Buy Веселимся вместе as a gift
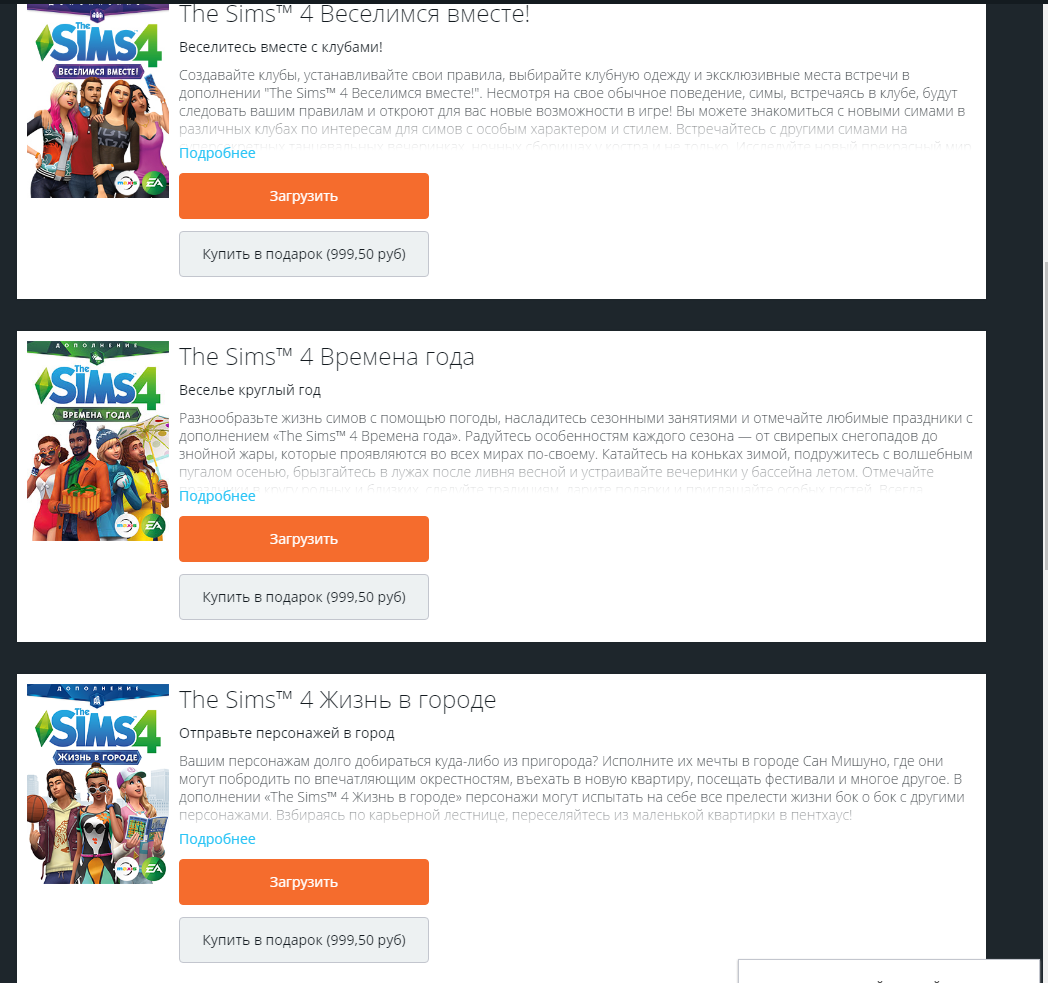 pos(303,254)
